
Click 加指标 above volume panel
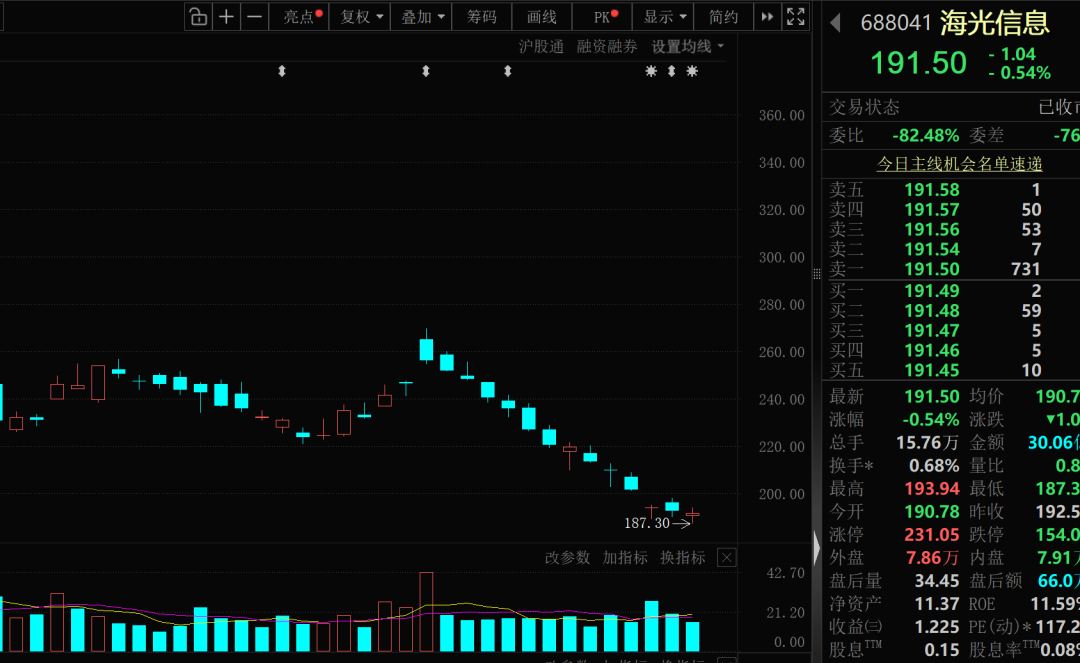coord(625,558)
